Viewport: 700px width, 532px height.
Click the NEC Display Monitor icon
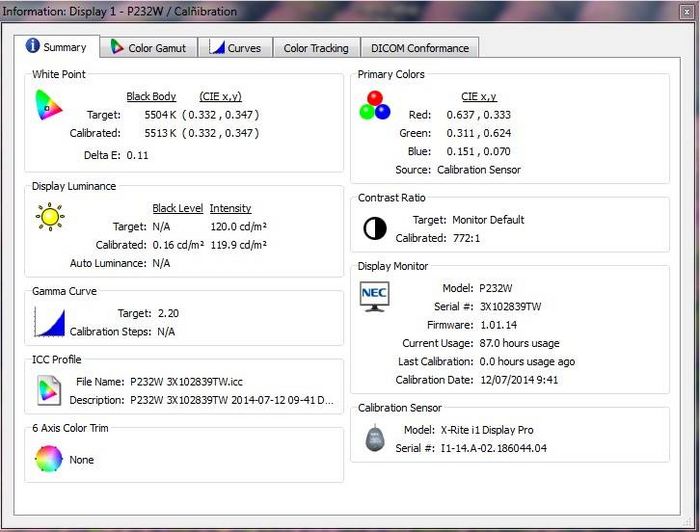375,297
